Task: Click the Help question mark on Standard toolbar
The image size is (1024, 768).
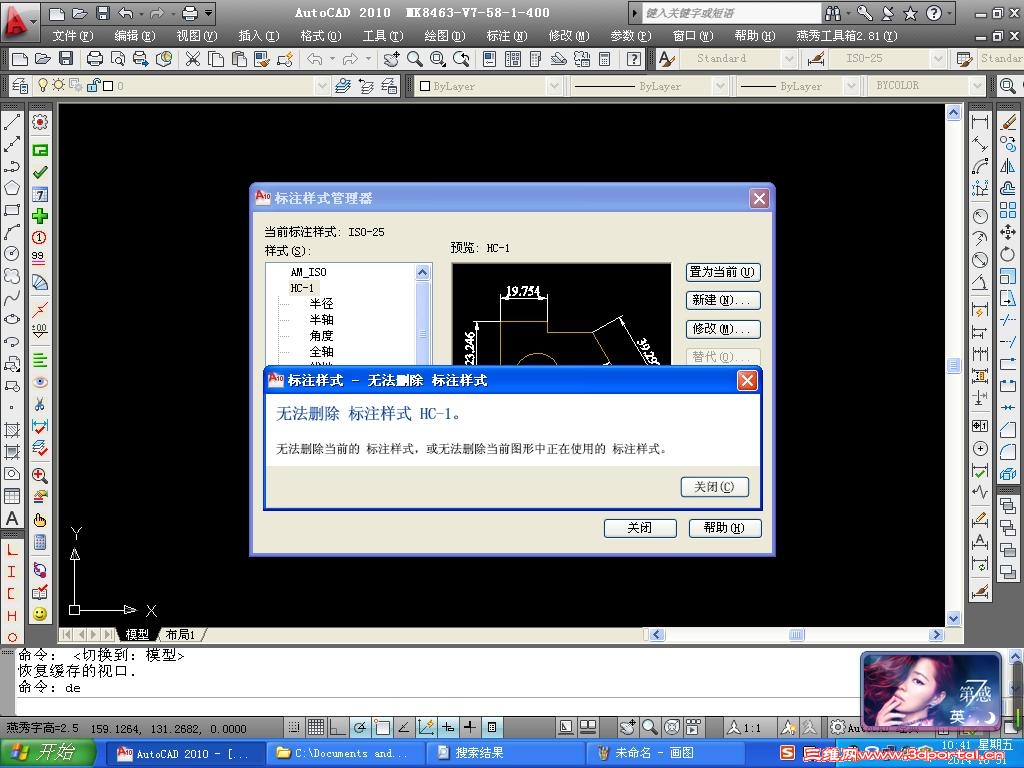Action: (x=633, y=59)
